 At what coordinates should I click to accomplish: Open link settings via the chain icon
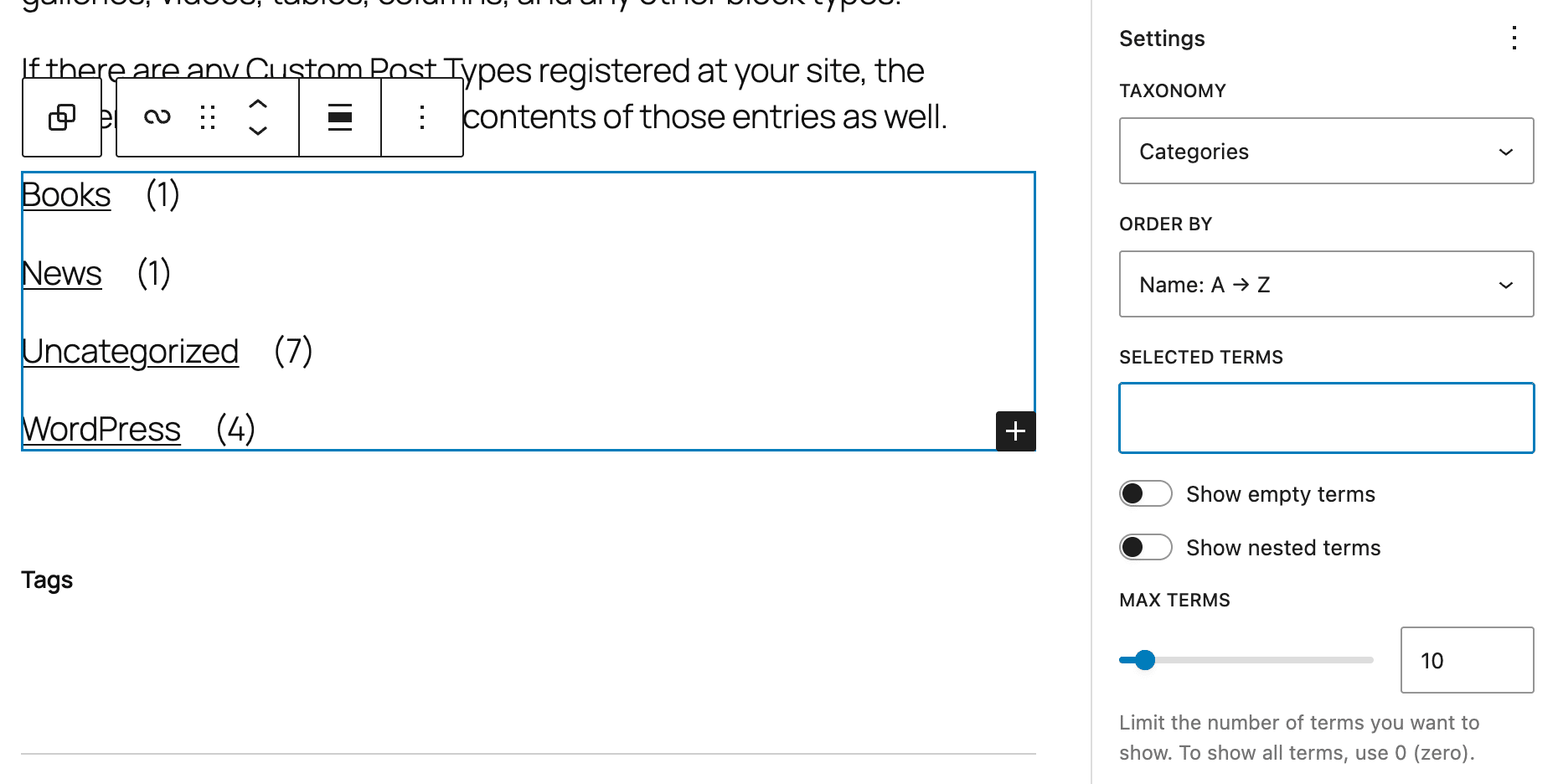pos(156,117)
